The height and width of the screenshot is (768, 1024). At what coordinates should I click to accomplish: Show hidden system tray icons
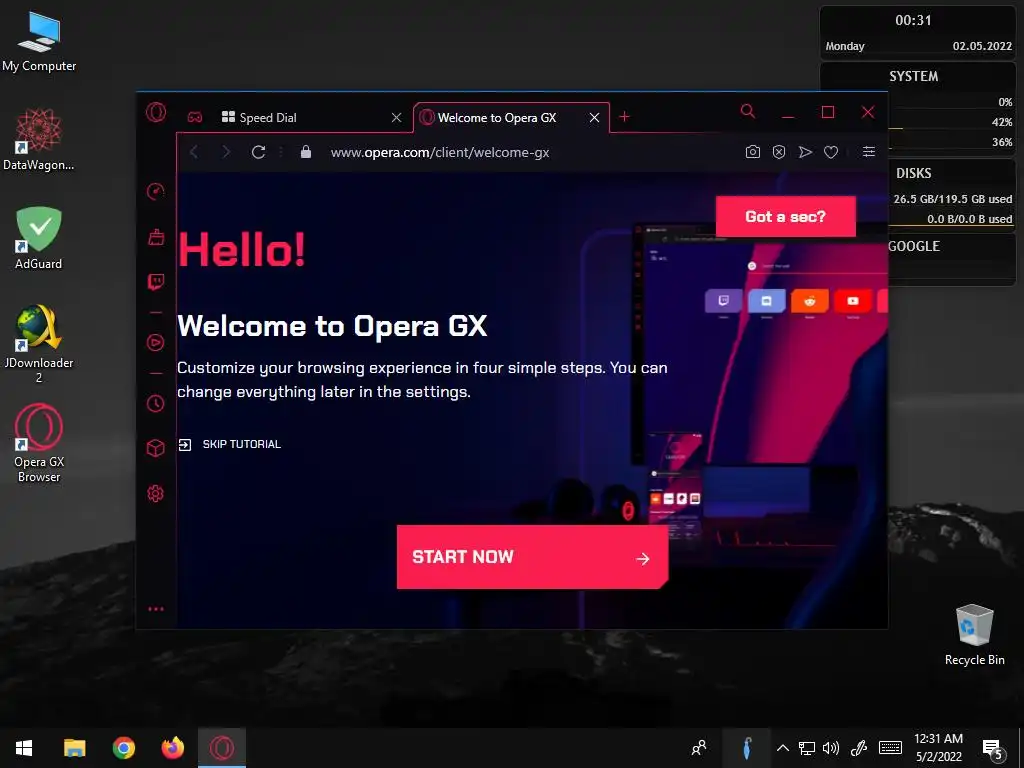(782, 748)
